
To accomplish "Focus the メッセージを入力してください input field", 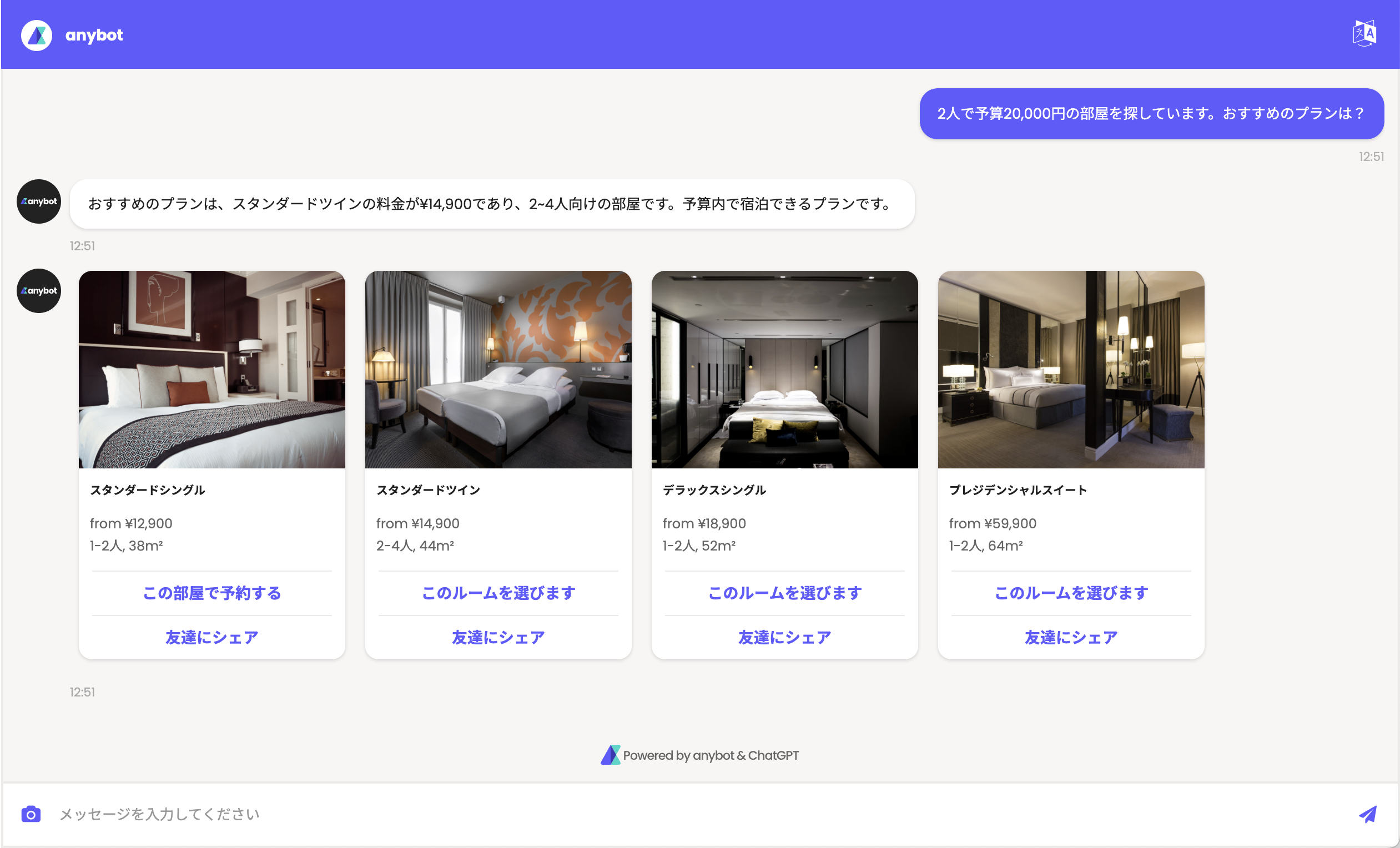I will [699, 814].
